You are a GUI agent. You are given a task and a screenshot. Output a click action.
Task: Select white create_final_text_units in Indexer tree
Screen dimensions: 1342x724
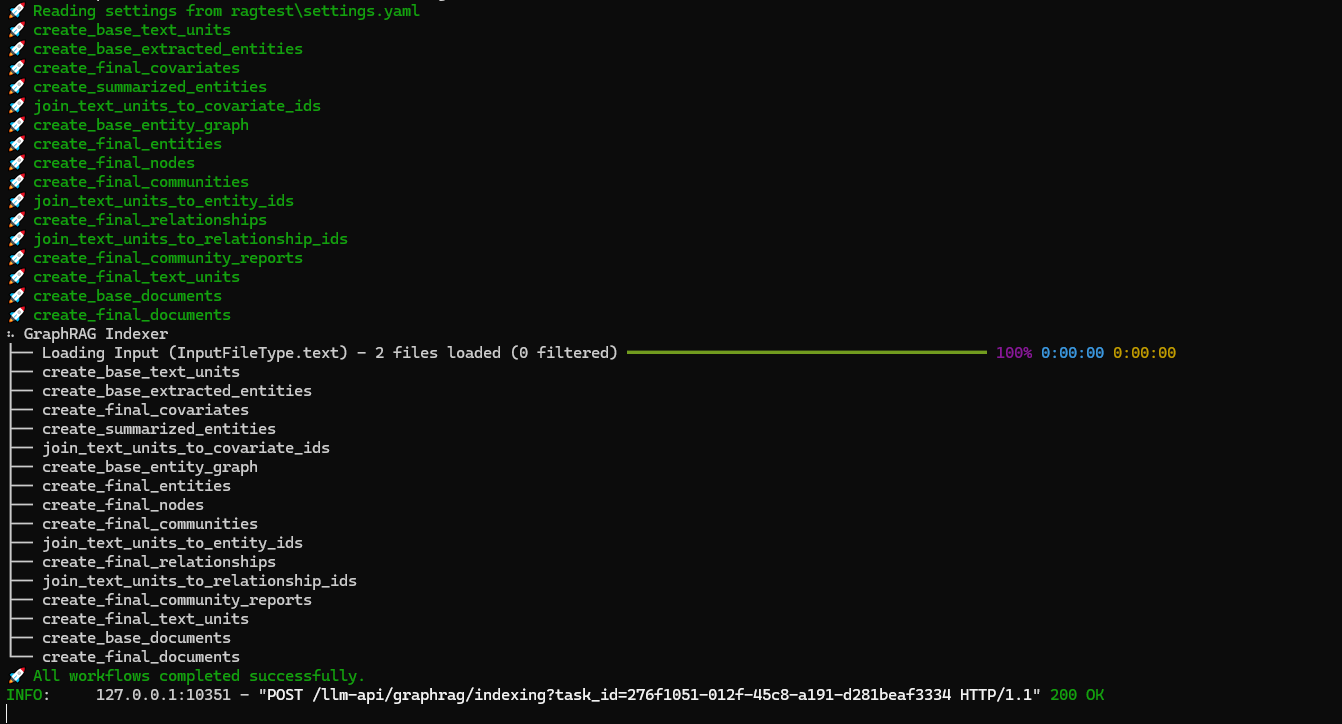[145, 619]
